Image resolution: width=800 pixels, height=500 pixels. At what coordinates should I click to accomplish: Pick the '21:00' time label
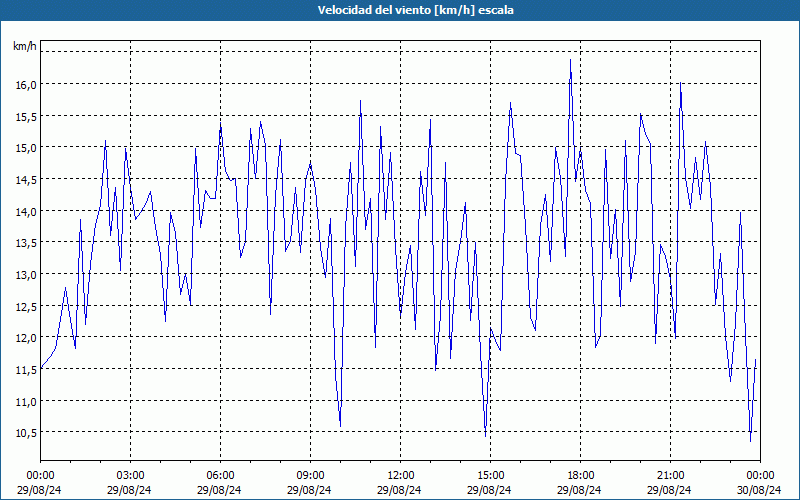[670, 476]
